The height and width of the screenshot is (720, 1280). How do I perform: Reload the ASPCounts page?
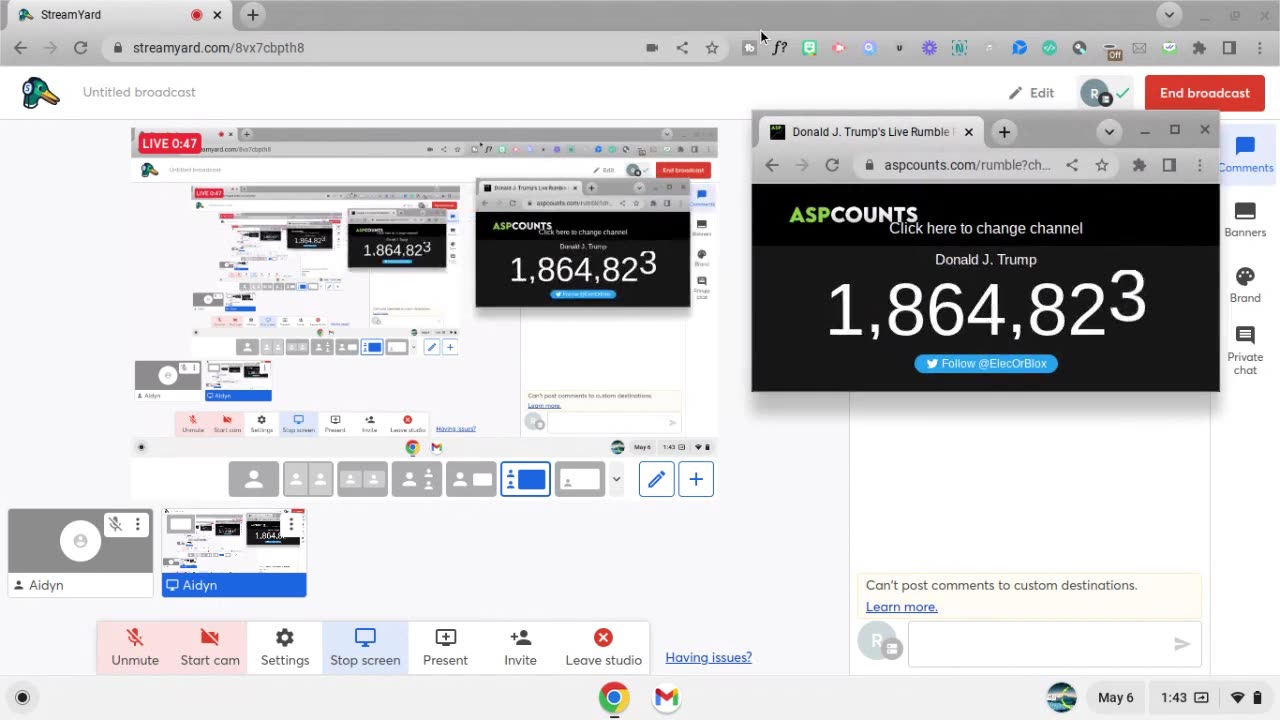pos(832,165)
